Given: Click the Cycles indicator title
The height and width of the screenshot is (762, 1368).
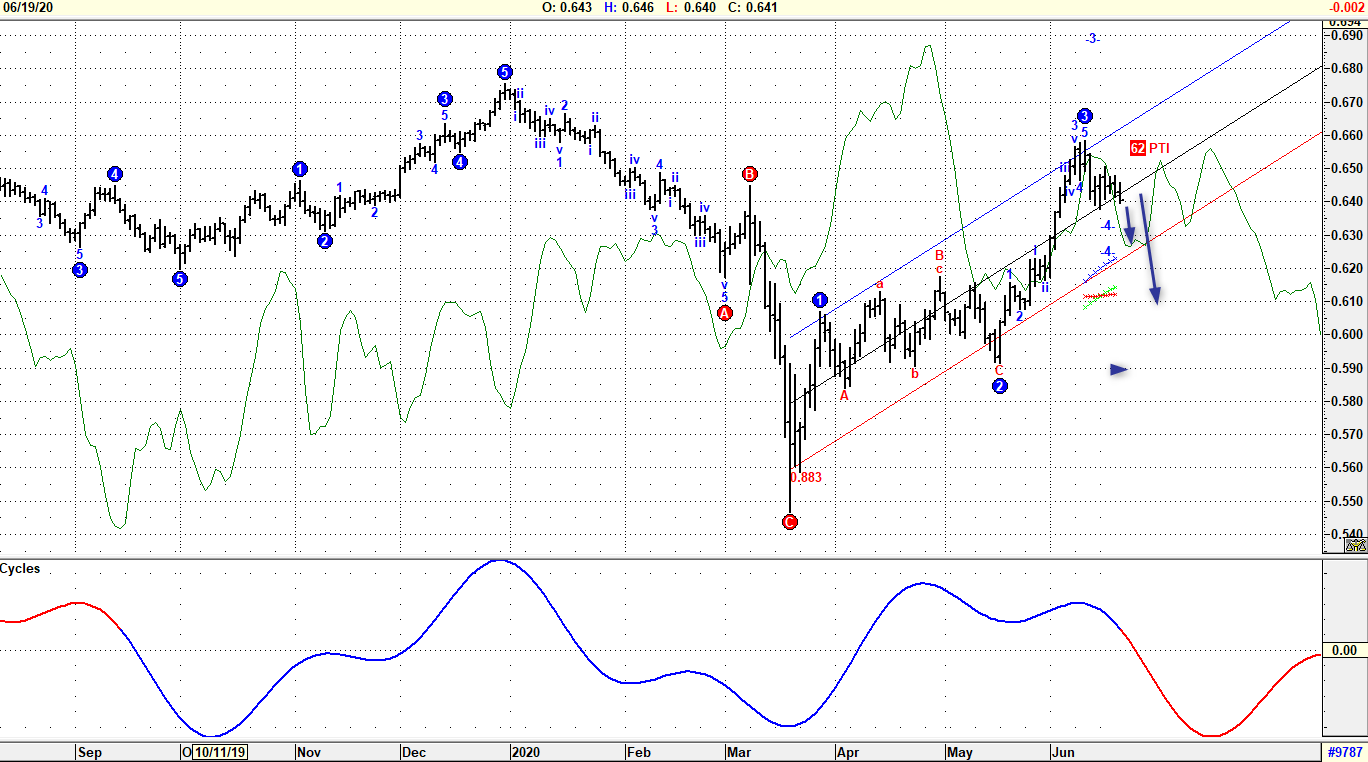Looking at the screenshot, I should (21, 569).
